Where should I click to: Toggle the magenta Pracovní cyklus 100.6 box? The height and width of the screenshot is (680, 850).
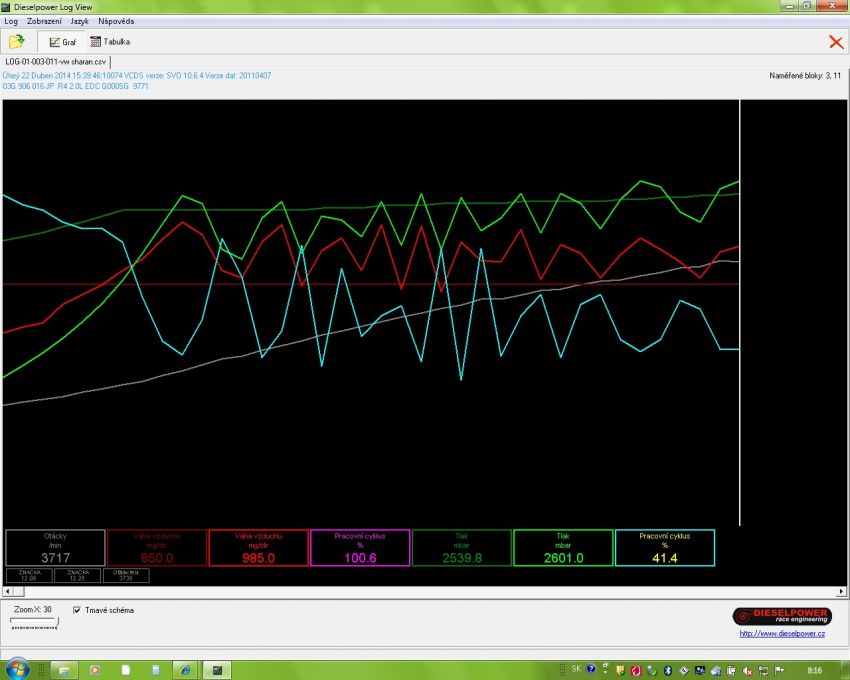[x=360, y=548]
